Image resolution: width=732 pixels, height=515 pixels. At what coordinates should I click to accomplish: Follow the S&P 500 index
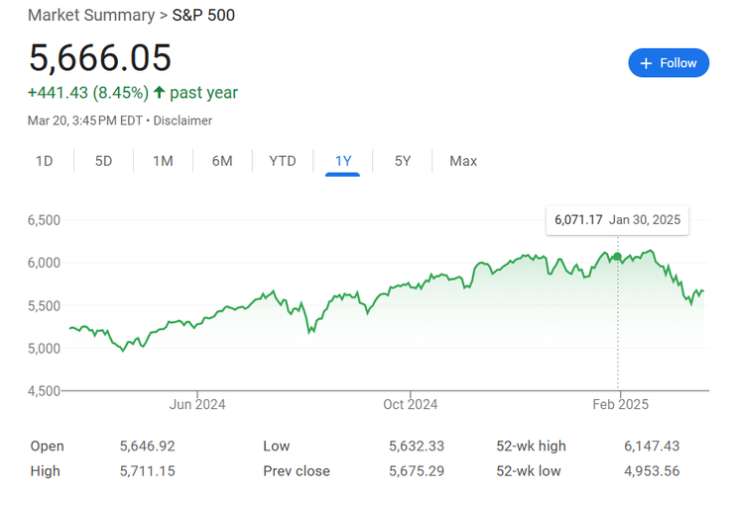point(669,63)
